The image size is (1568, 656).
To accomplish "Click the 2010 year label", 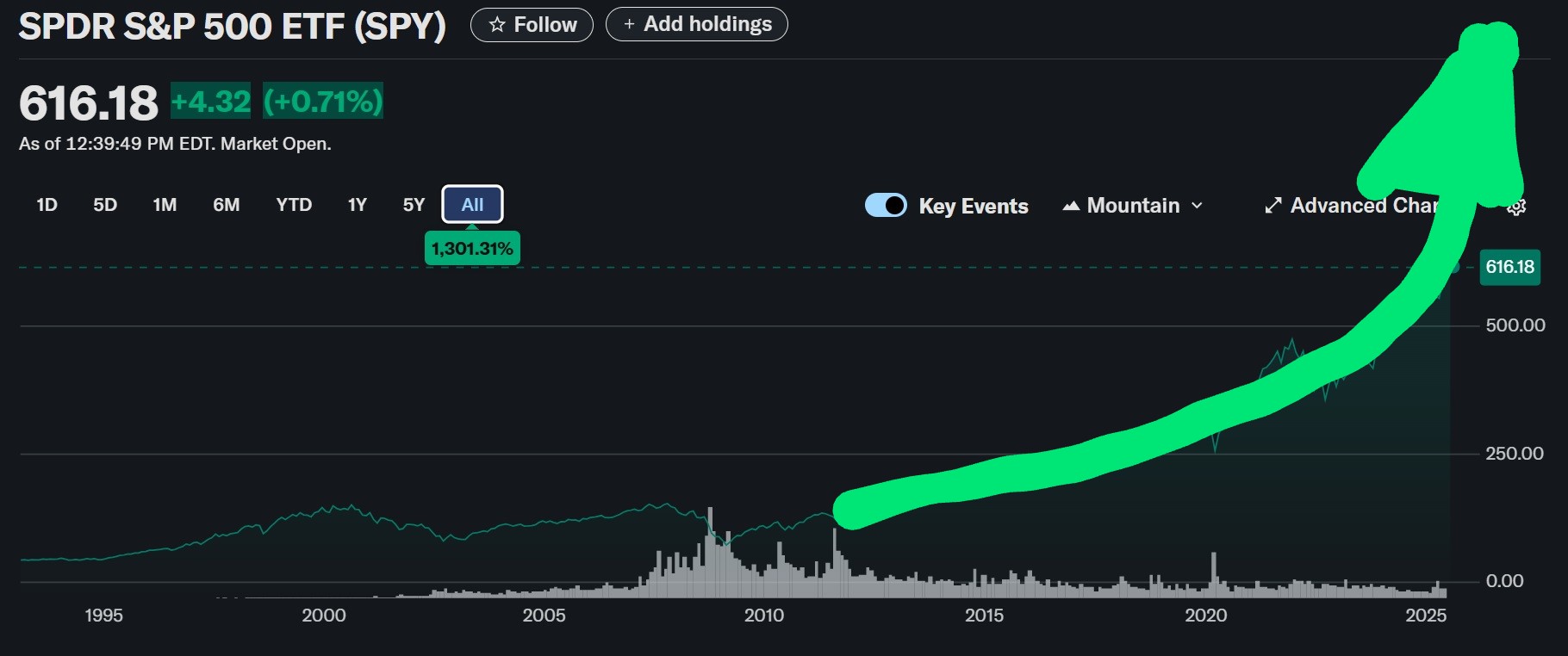I will (x=764, y=616).
